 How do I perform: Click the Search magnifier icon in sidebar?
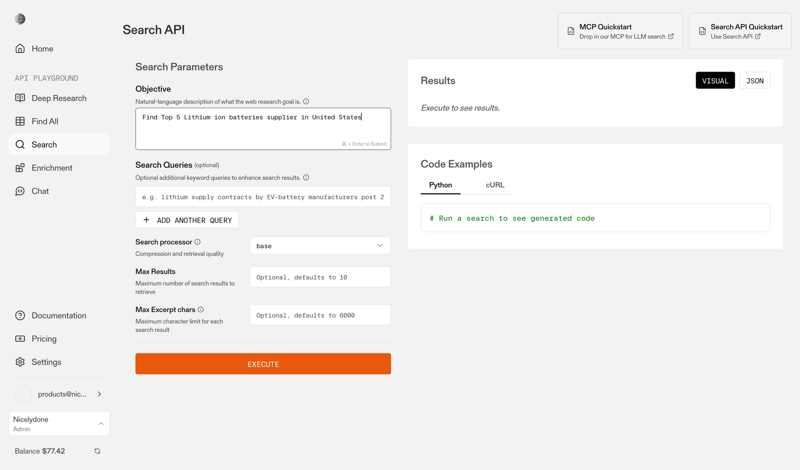(x=20, y=144)
